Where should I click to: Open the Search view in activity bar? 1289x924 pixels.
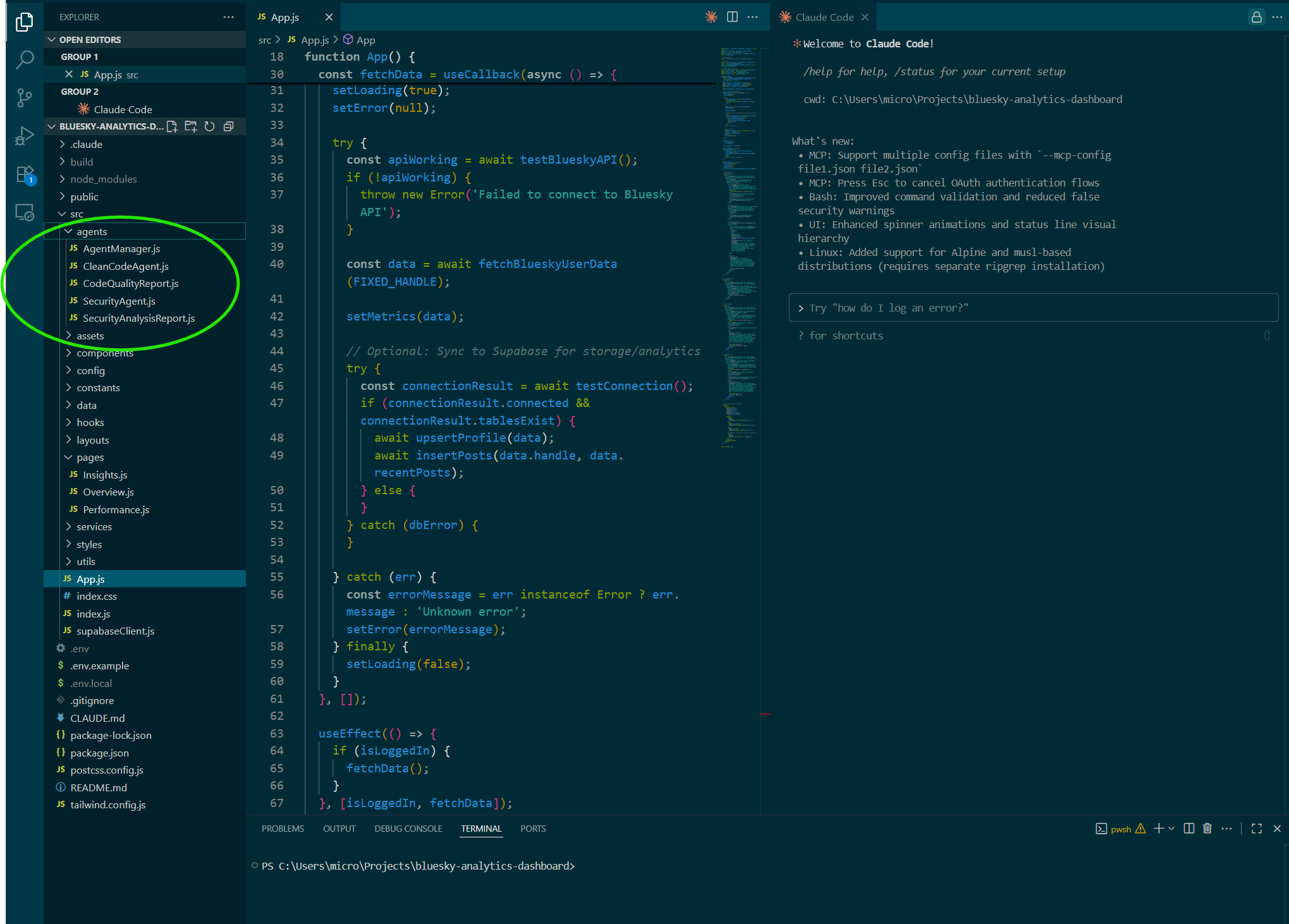[24, 59]
